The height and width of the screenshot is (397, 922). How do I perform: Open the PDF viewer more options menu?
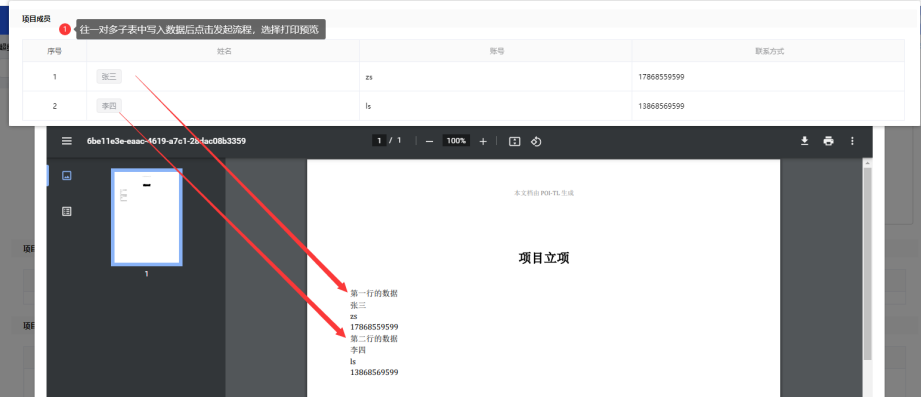pyautogui.click(x=853, y=141)
